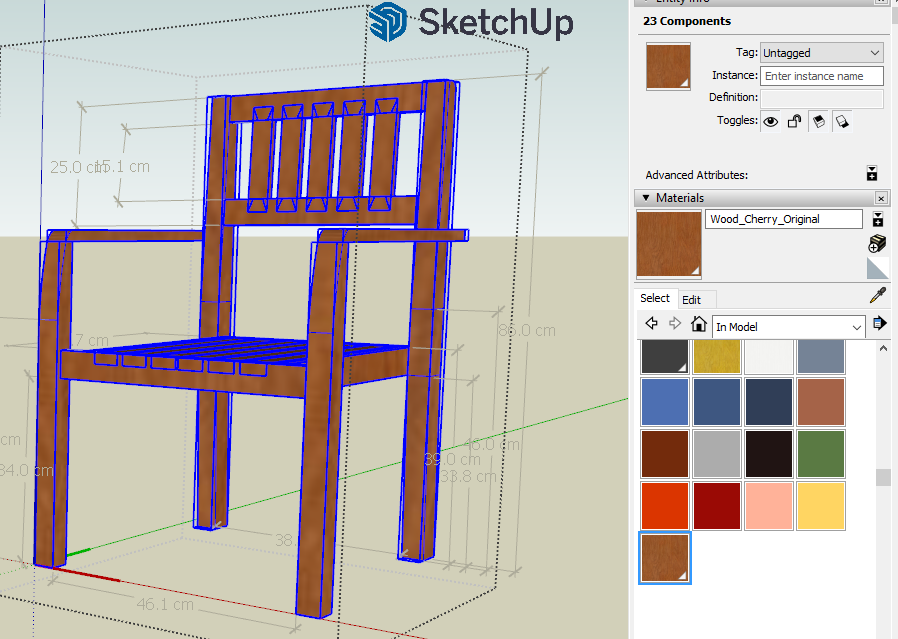The height and width of the screenshot is (639, 898).
Task: Toggle the Hidden eye icon
Action: [771, 121]
